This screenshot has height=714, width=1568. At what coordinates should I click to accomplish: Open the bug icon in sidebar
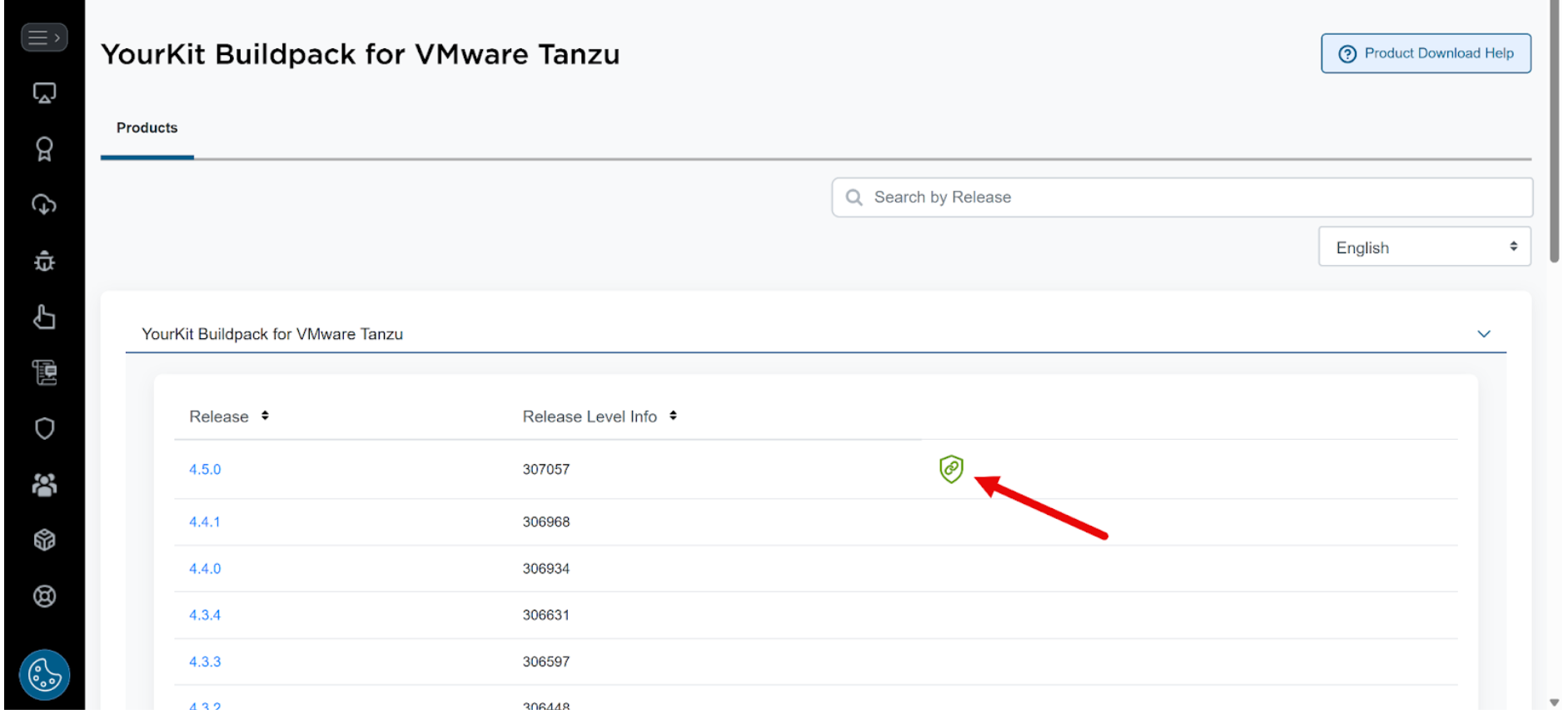click(x=44, y=262)
